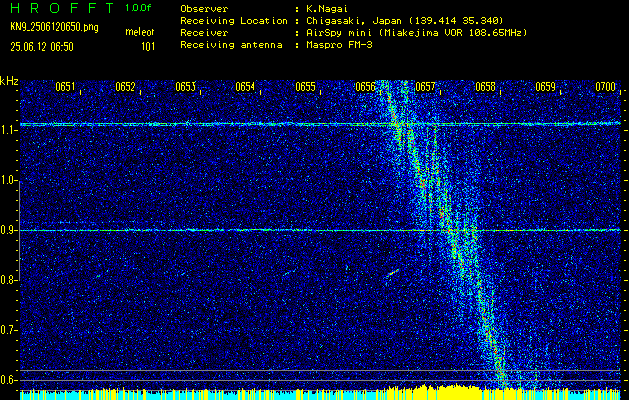Viewport: 629px width, 400px height.
Task: Click the yellow signal level bar graph at bottom
Action: pyautogui.click(x=320, y=392)
